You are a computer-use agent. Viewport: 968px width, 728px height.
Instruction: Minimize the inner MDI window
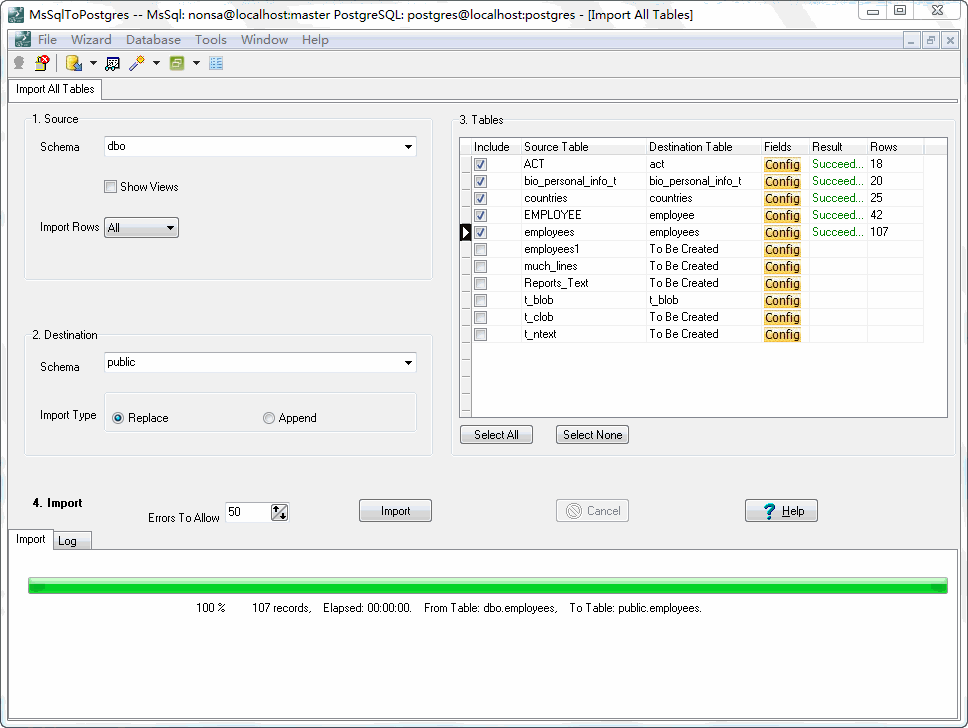911,41
